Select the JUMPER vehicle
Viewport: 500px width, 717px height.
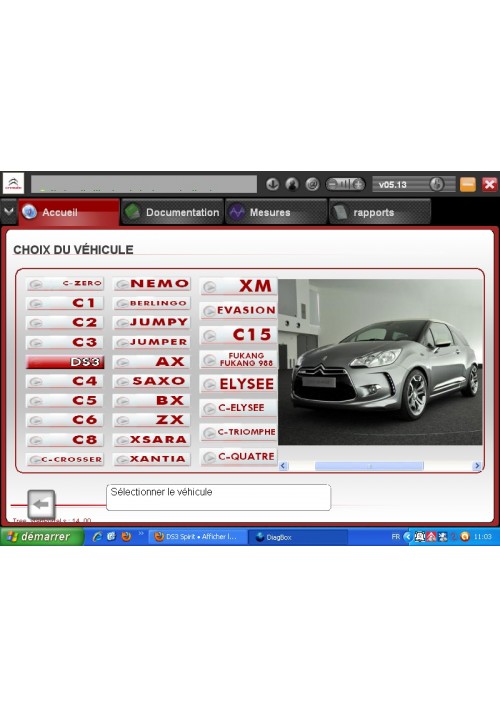pos(152,342)
